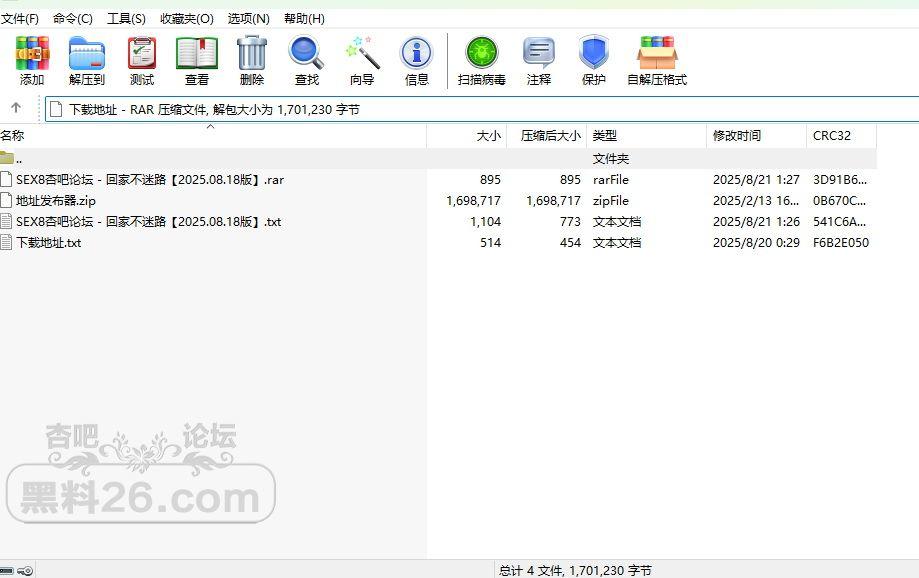
Task: Open the 选项(N) menu
Action: click(249, 19)
